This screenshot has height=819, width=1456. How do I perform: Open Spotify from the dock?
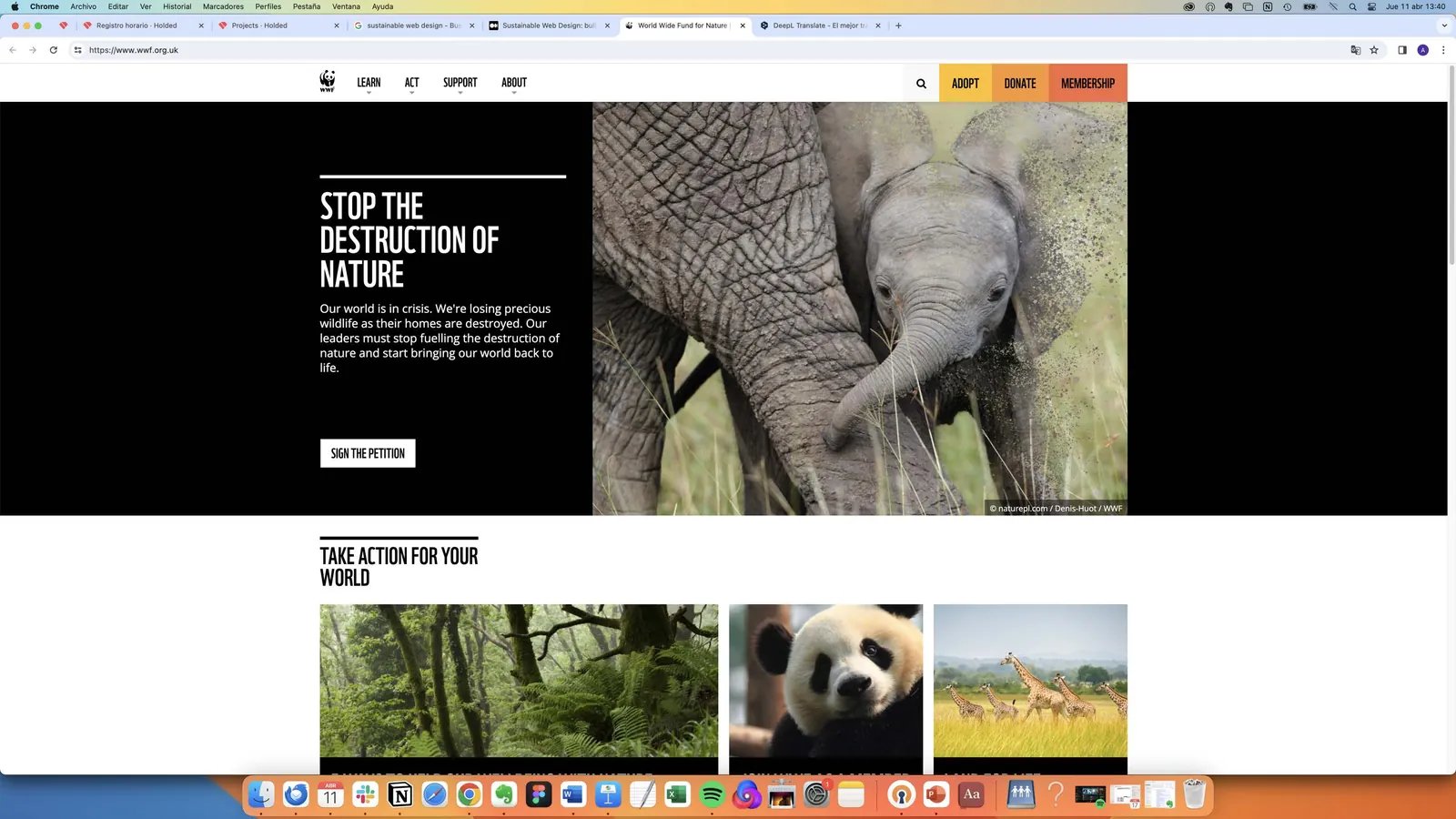click(712, 794)
